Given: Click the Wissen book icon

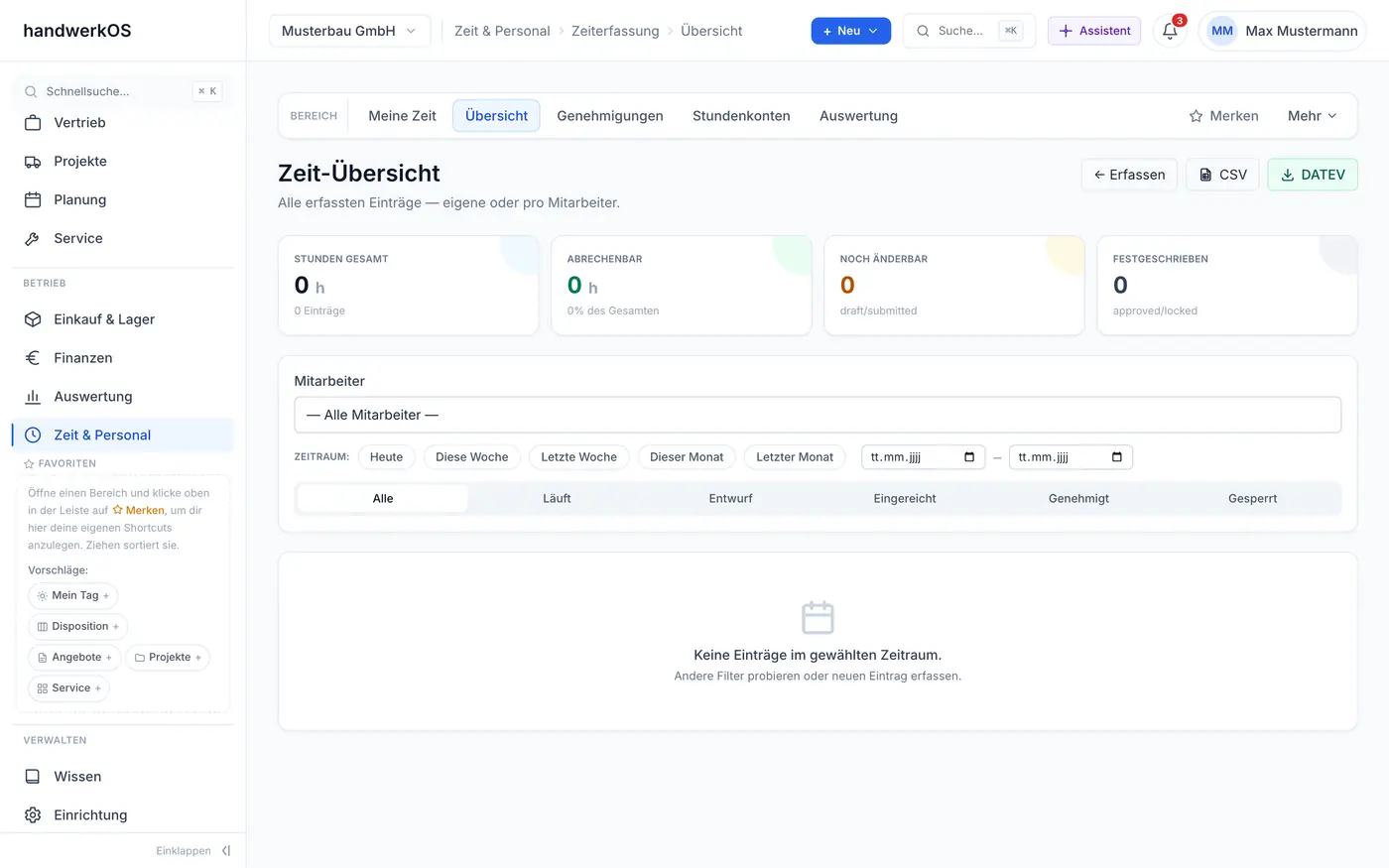Looking at the screenshot, I should 33,777.
